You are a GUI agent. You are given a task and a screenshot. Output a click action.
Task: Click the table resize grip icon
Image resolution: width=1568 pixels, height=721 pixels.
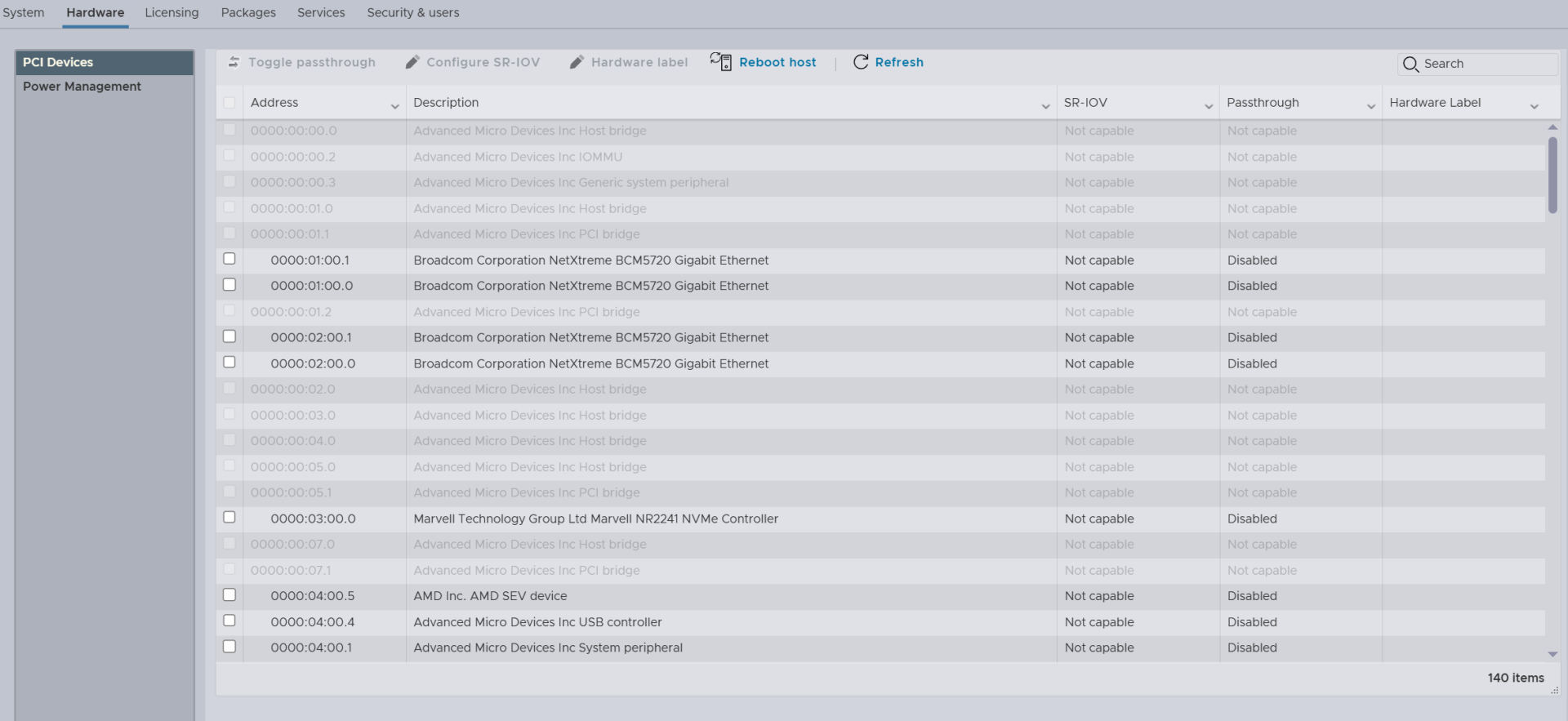[x=1554, y=690]
